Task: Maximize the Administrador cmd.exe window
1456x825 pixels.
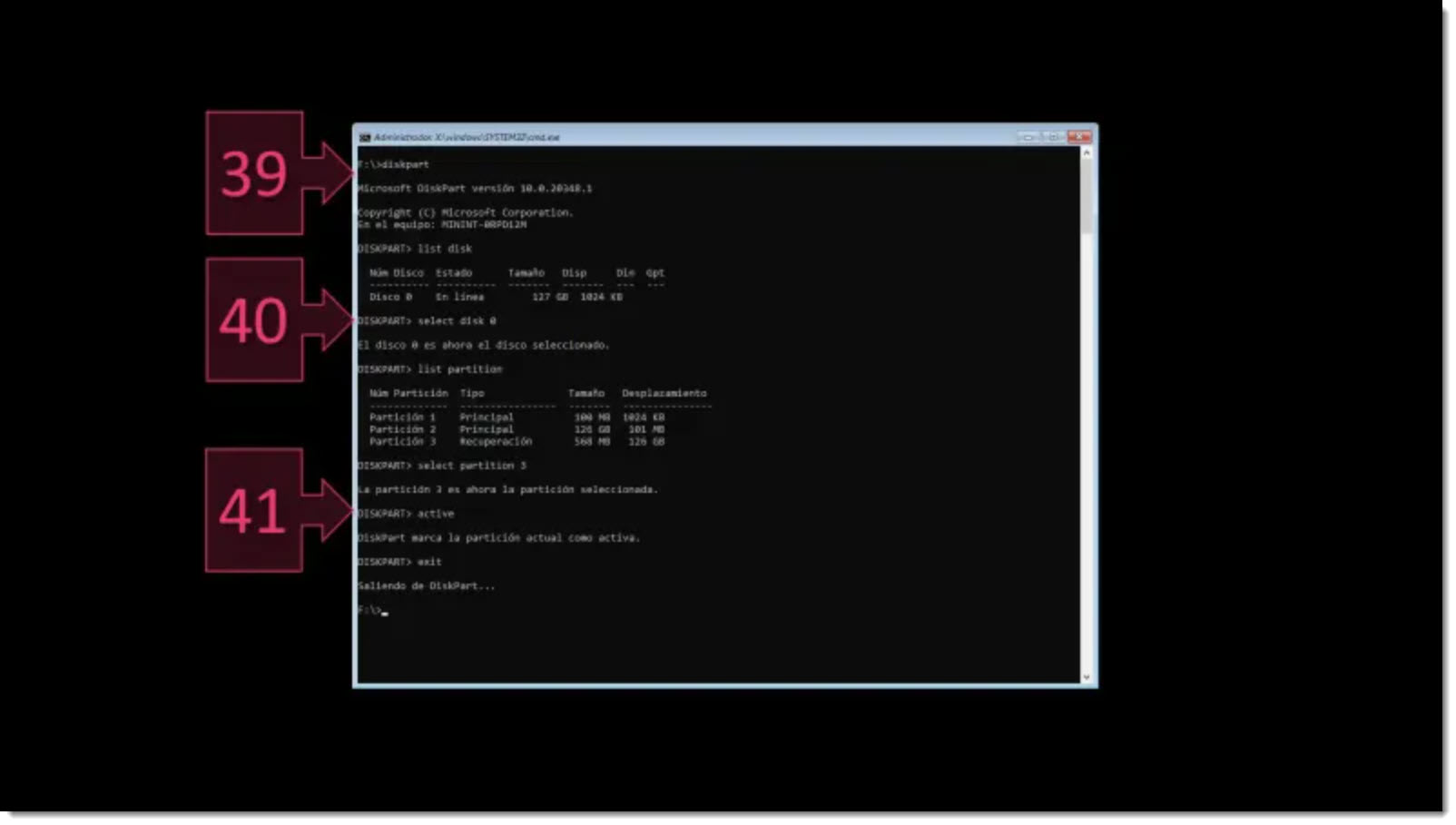Action: coord(1053,137)
